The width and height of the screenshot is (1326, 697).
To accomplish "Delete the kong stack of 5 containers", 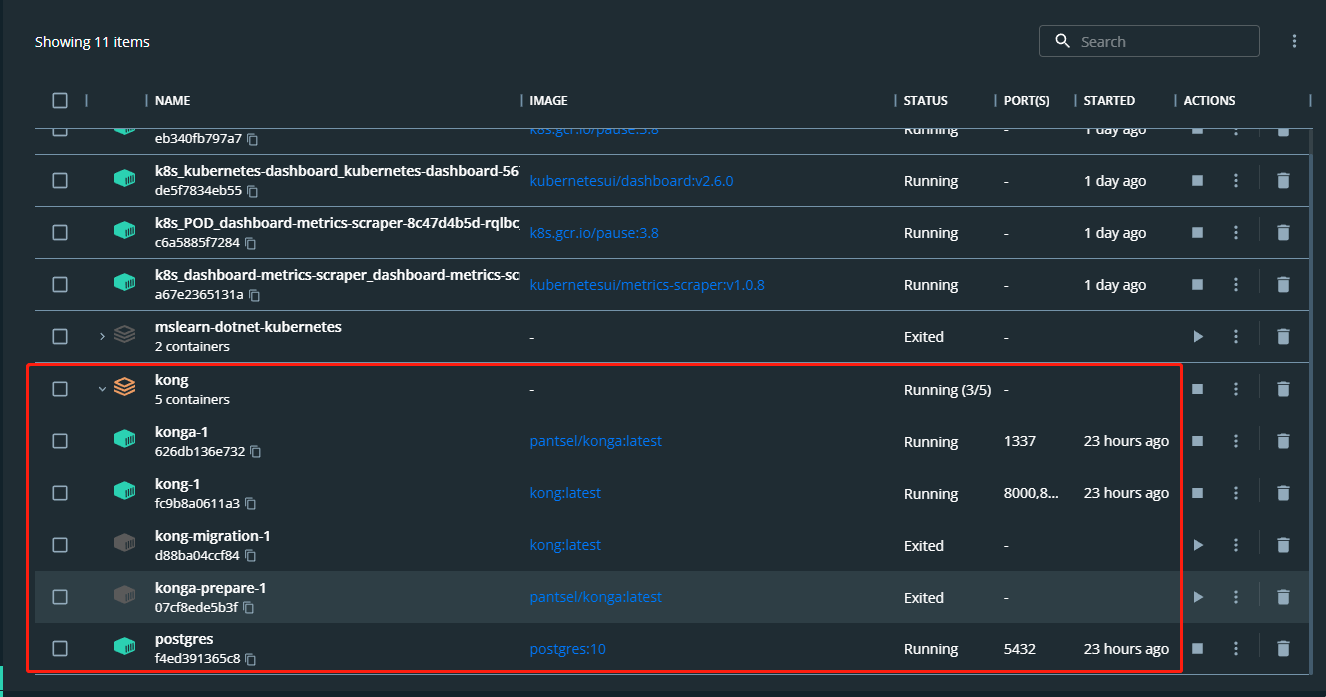I will tap(1283, 389).
